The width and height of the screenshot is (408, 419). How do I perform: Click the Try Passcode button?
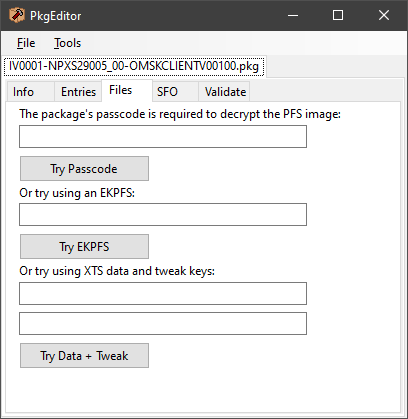point(84,169)
